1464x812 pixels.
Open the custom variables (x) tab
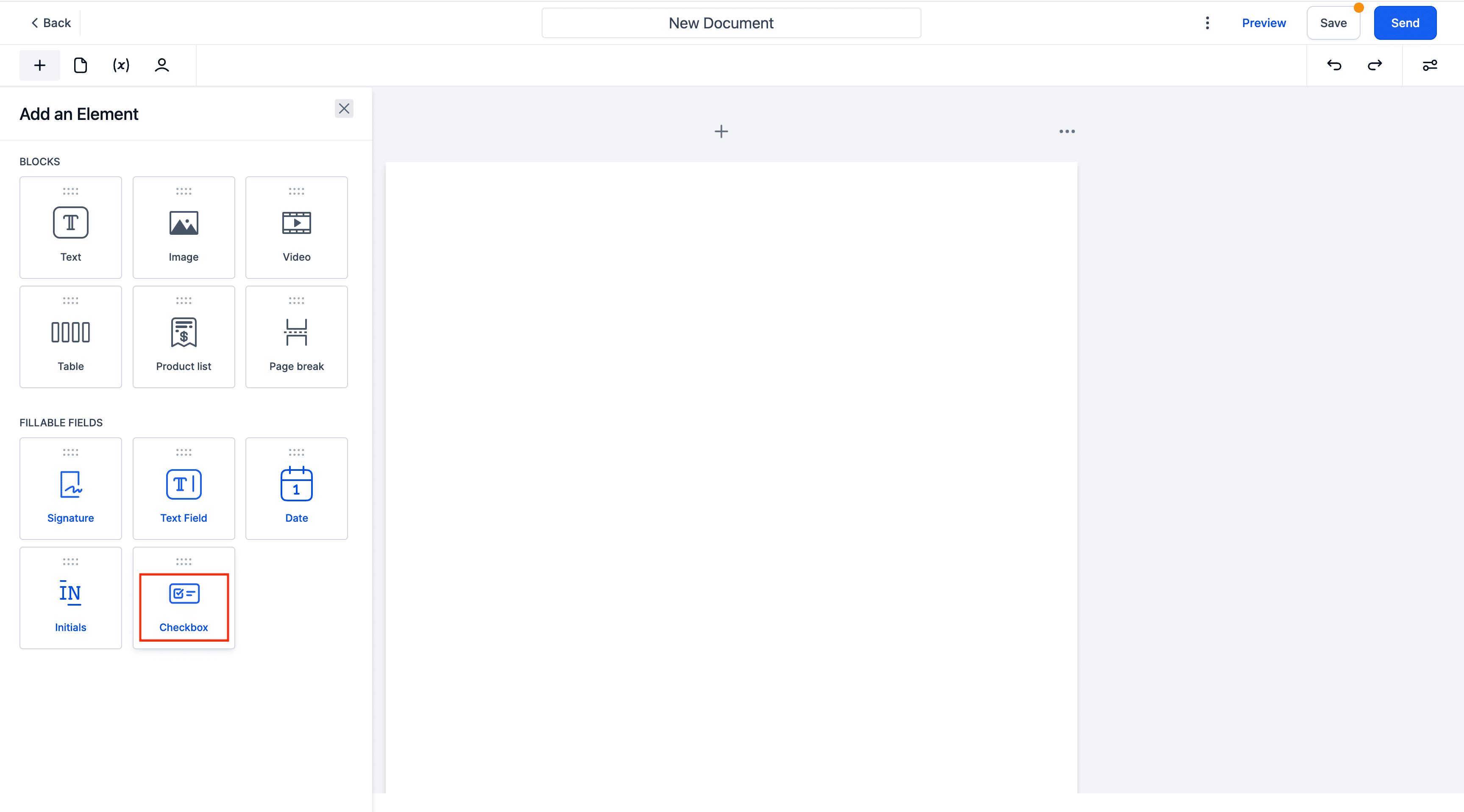point(121,65)
